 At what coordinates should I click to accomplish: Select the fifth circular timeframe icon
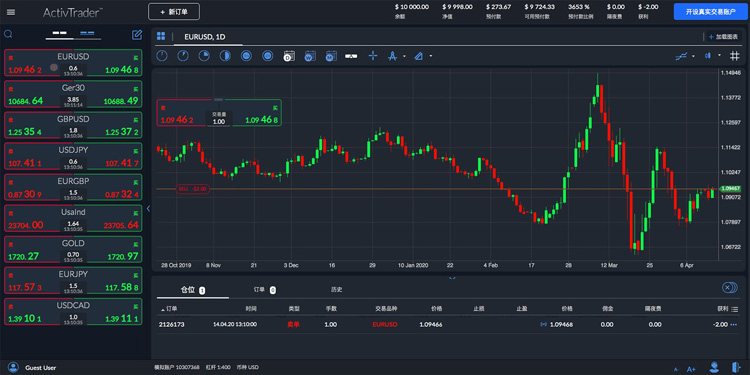pos(246,56)
